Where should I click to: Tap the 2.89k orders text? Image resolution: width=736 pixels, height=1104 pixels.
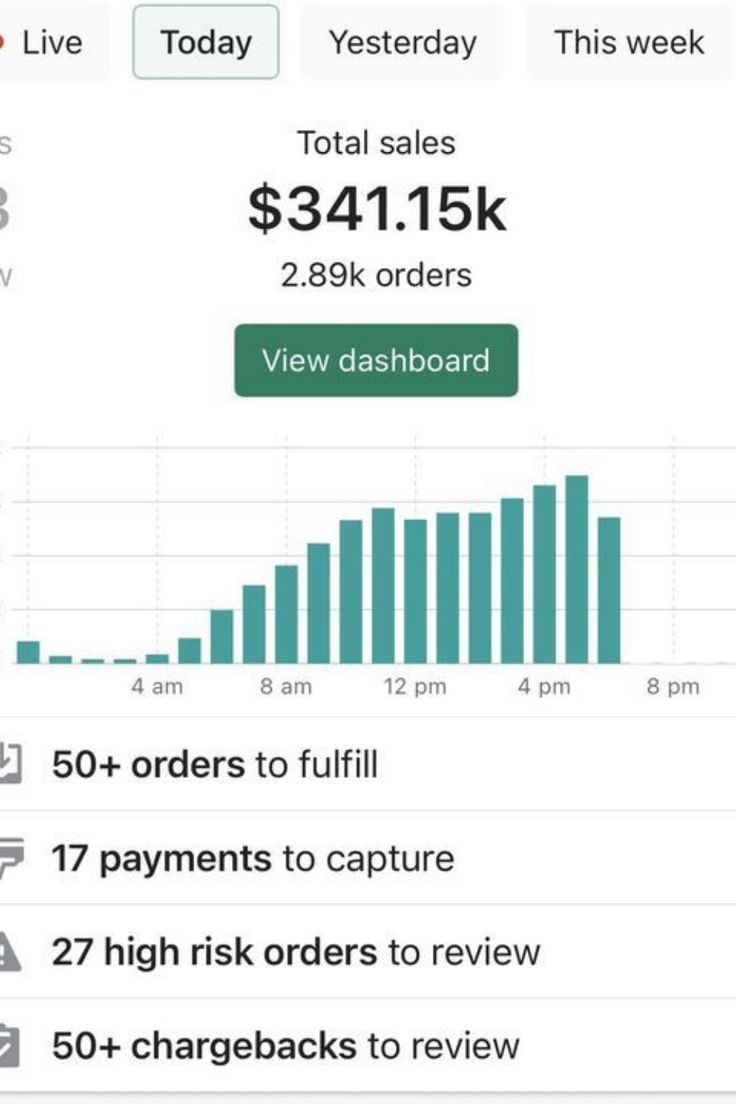376,275
